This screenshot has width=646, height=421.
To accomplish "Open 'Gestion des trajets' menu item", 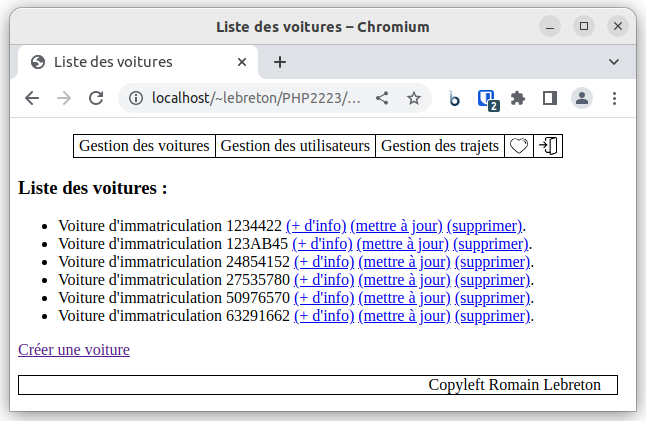I will [x=440, y=146].
